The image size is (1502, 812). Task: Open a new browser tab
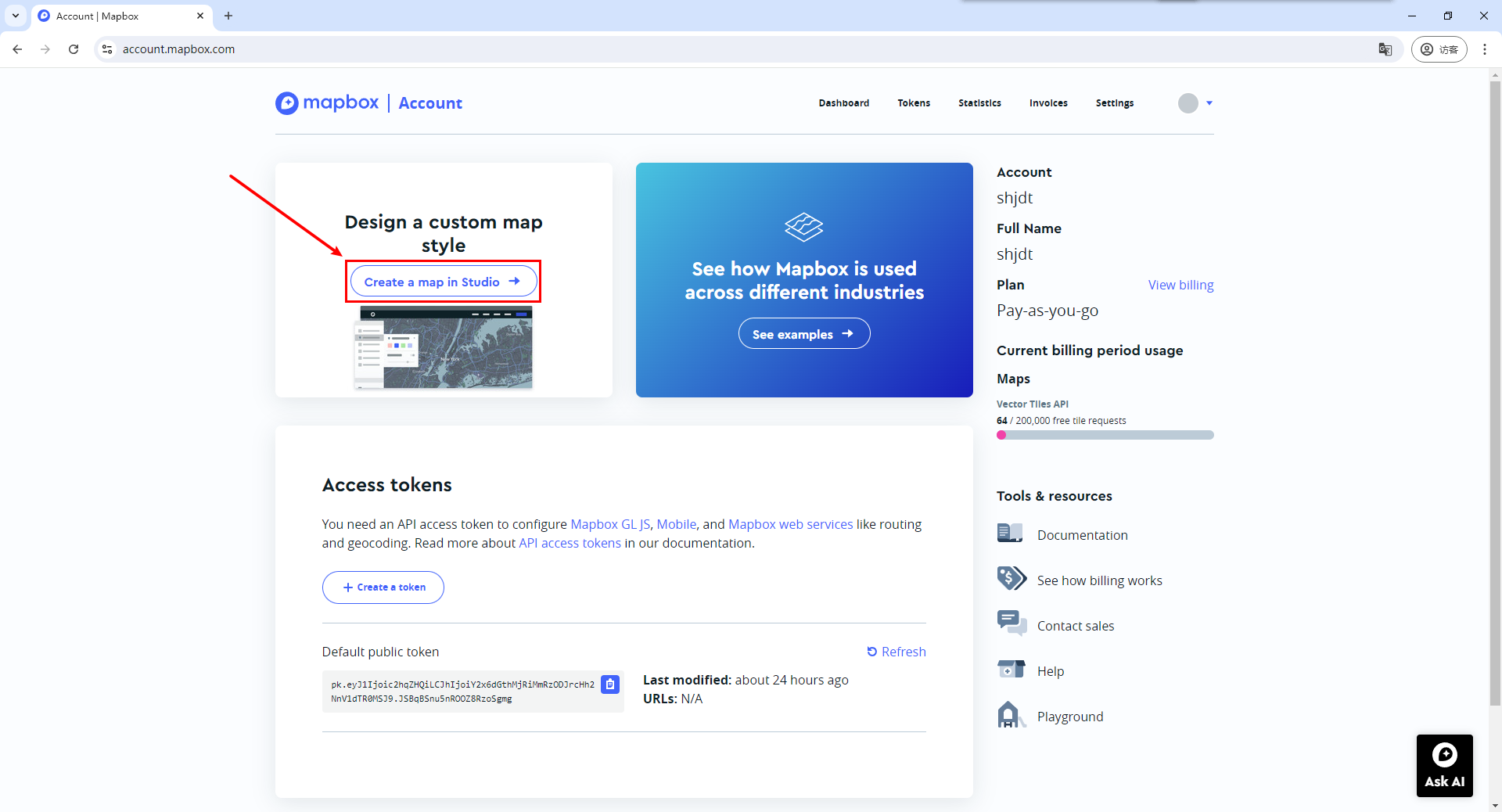tap(228, 16)
